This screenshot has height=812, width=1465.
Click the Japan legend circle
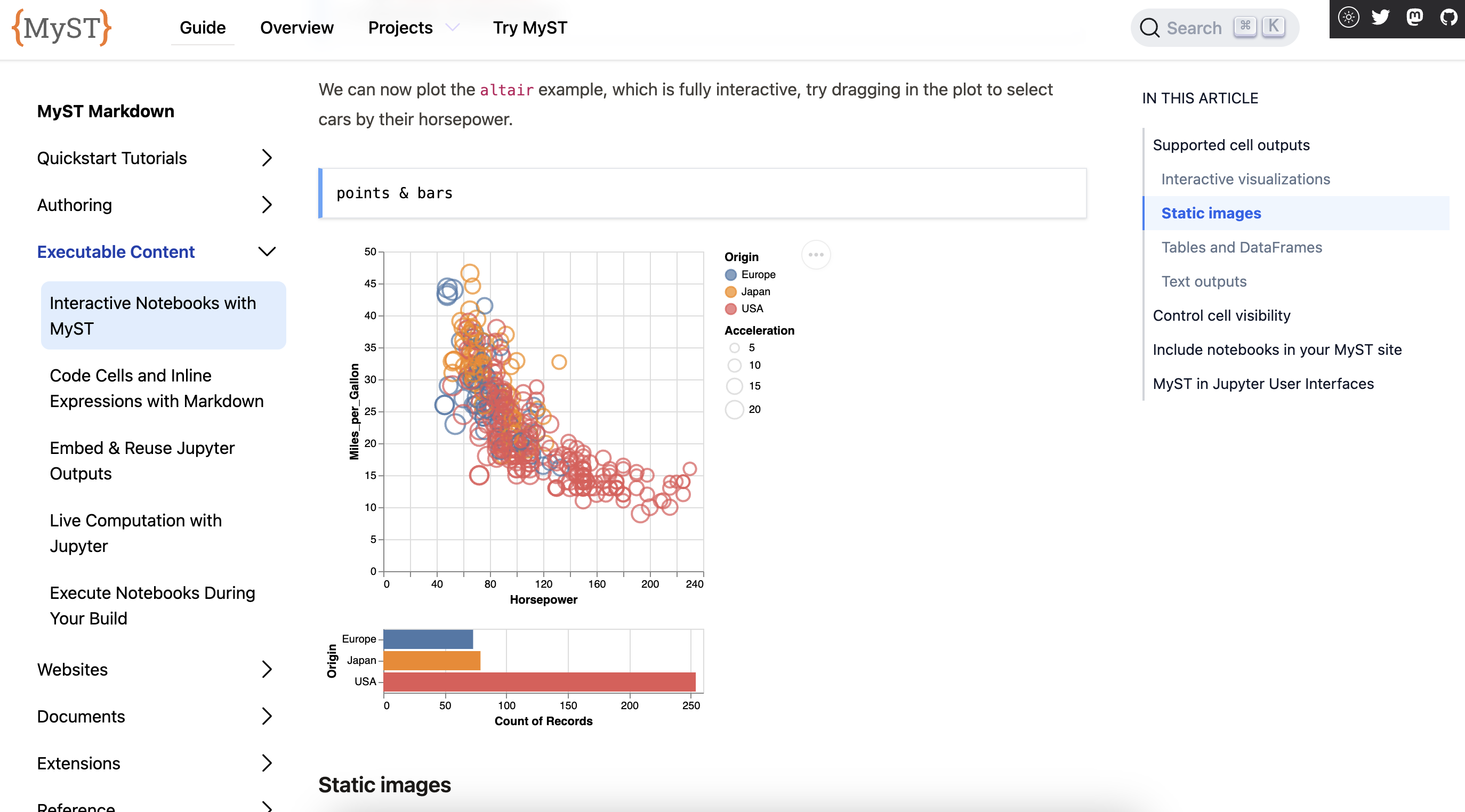click(731, 292)
